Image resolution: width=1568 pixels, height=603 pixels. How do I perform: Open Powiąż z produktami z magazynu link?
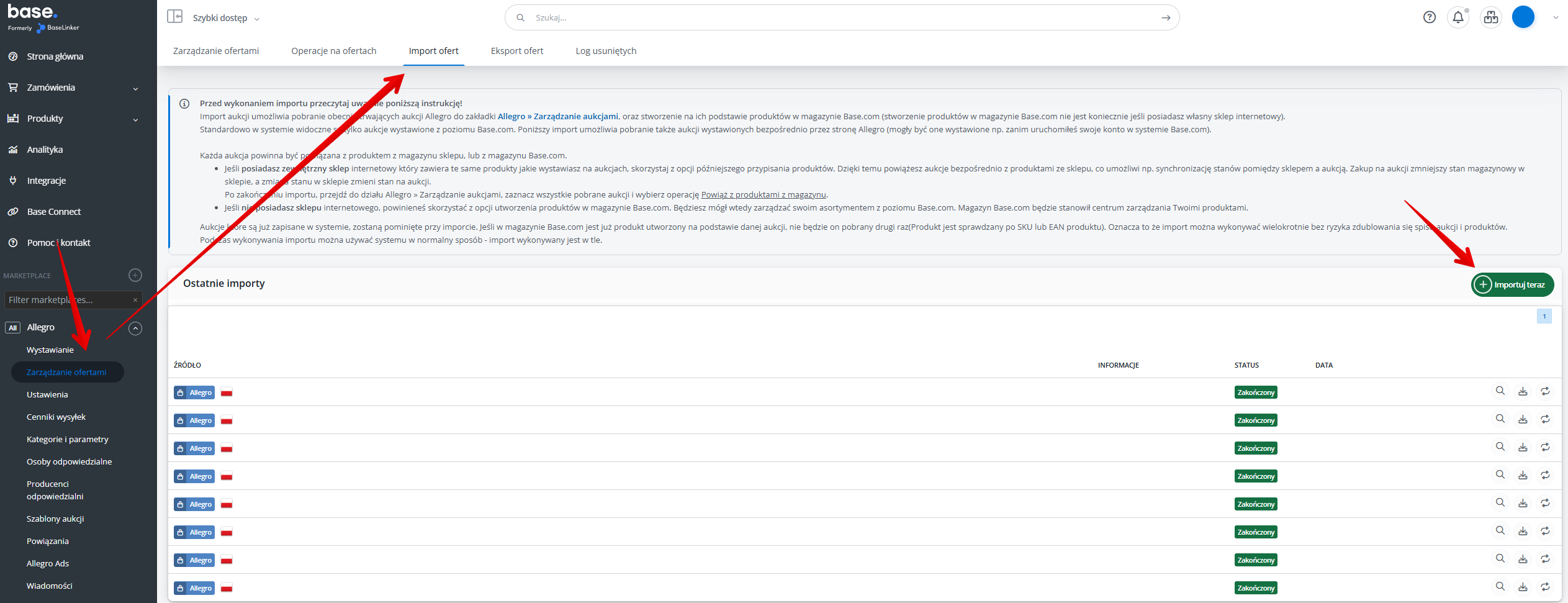coord(763,195)
